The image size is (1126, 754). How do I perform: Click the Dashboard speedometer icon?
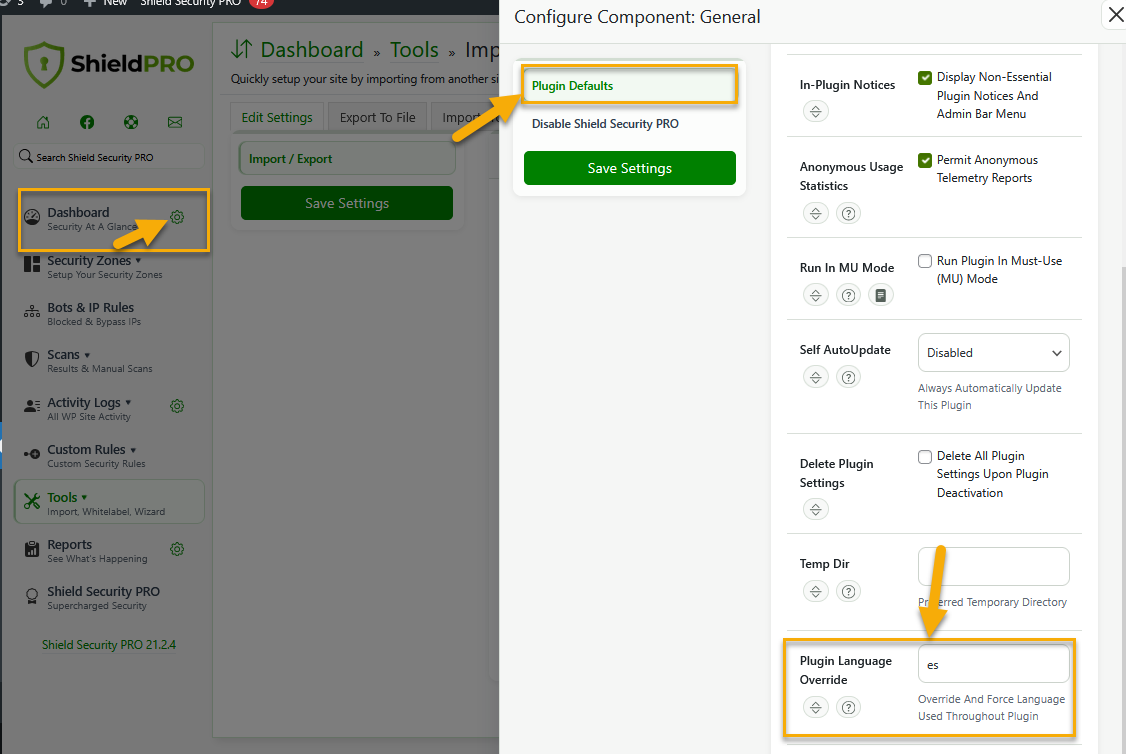click(x=32, y=217)
